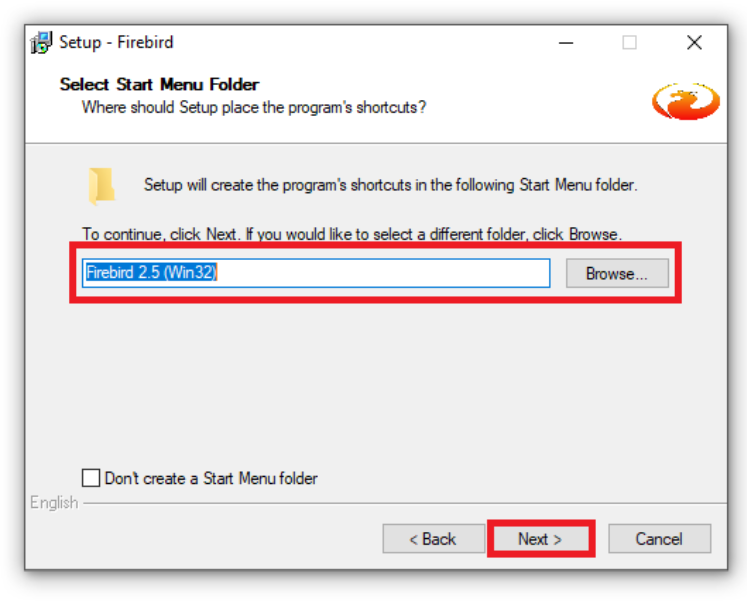The image size is (747, 603).
Task: Open the Browse... folder picker
Action: 617,273
